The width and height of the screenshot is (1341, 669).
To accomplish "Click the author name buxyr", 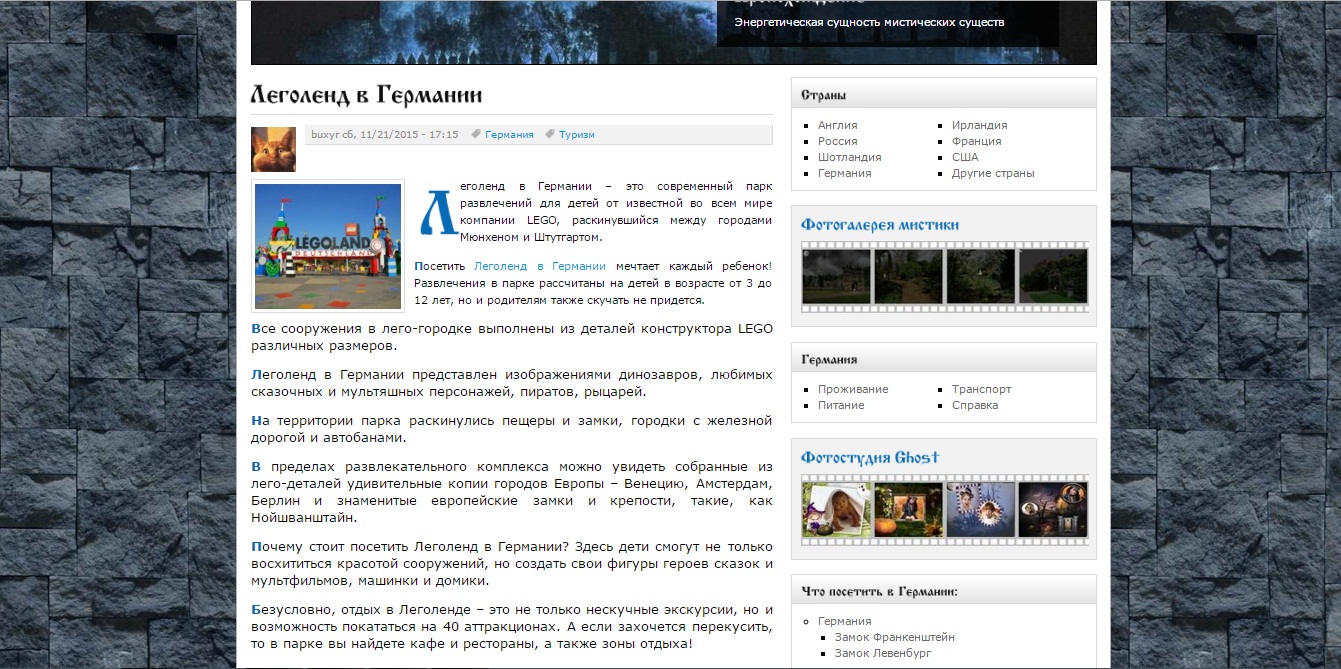I will tap(325, 134).
